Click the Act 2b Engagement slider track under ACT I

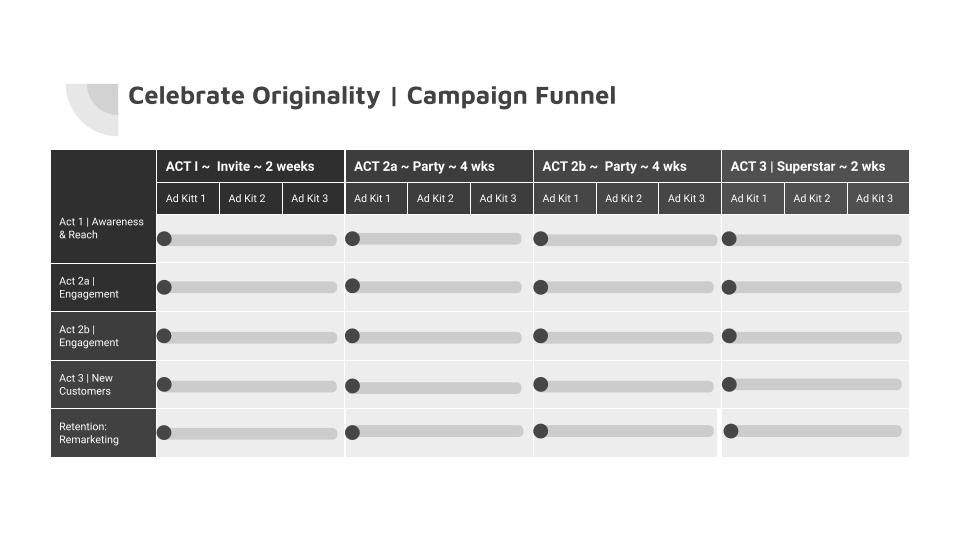(x=248, y=337)
